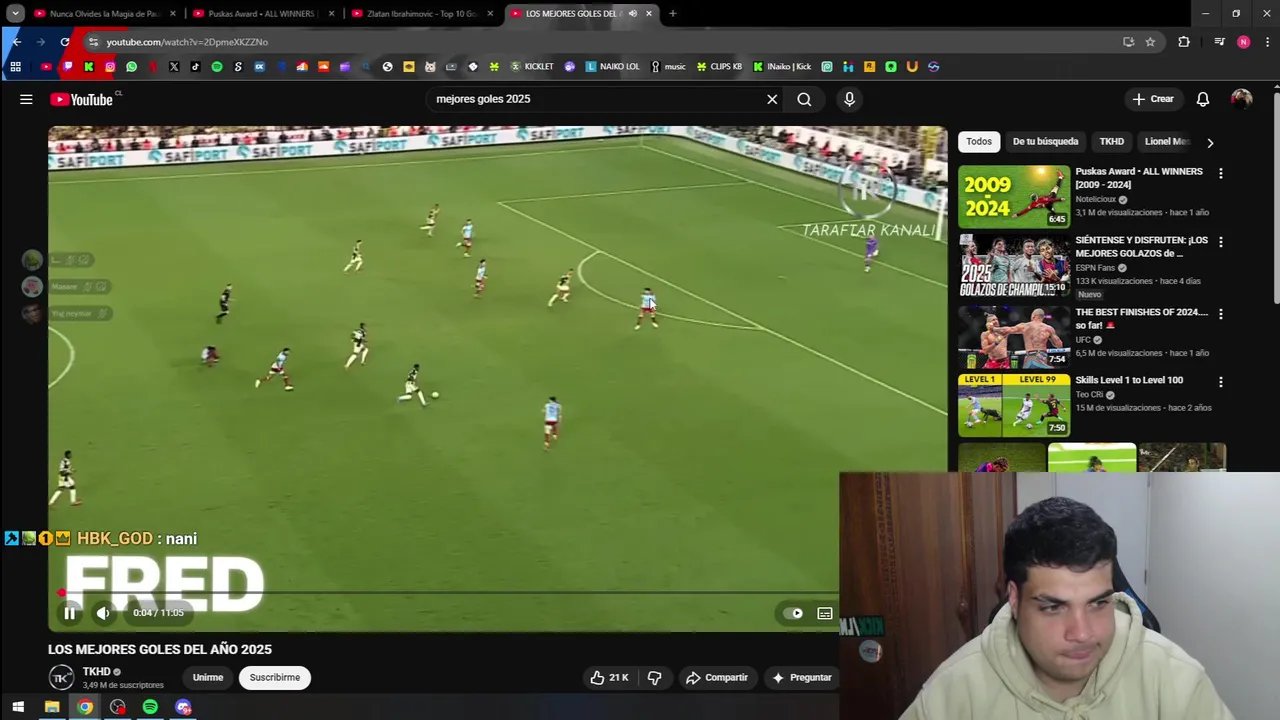Open 'SIÉNTENSE Y DISFRUTEN' video title
The image size is (1280, 720).
[x=1142, y=247]
